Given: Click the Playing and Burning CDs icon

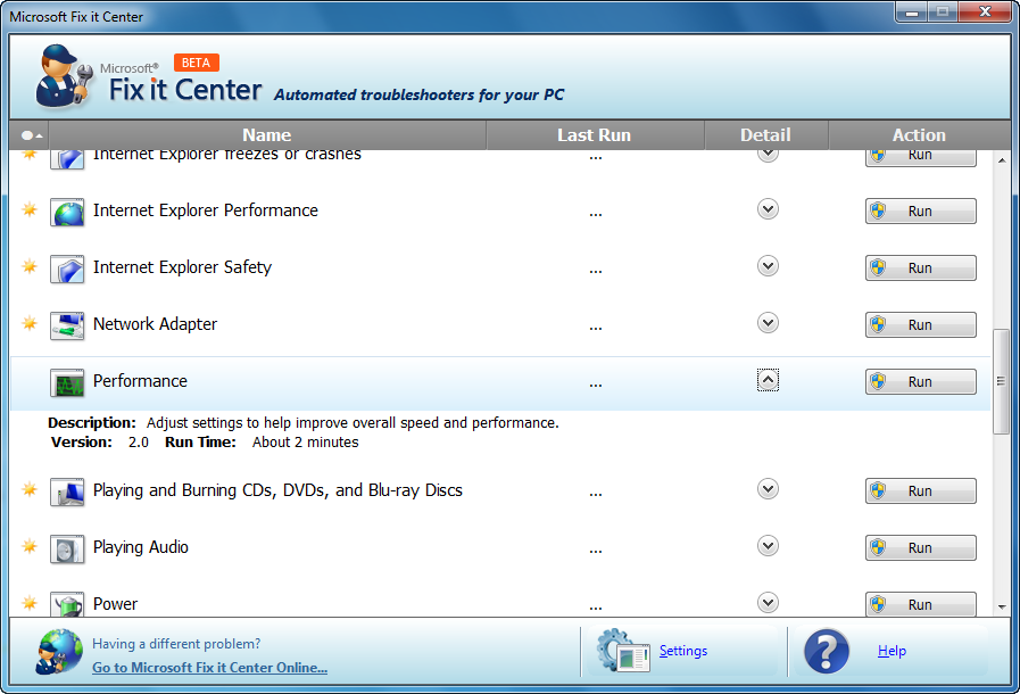Looking at the screenshot, I should (67, 492).
